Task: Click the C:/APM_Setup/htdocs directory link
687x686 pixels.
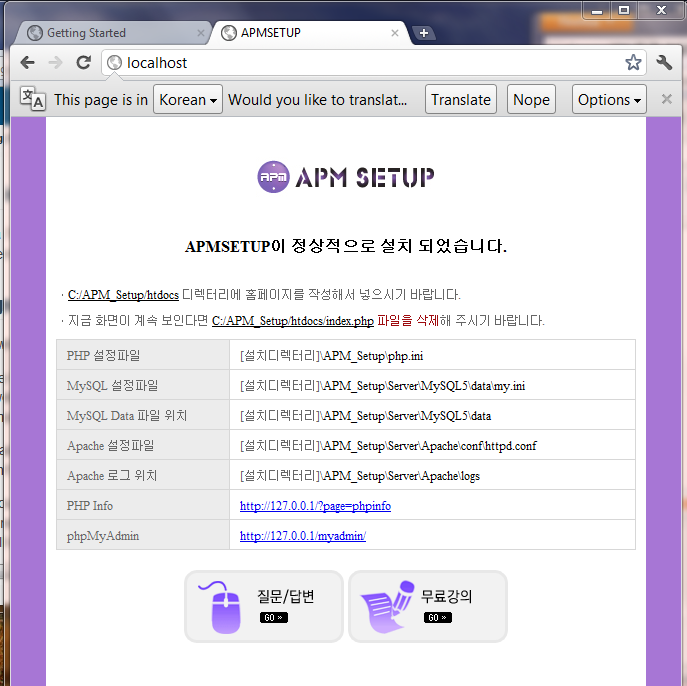Action: coord(123,295)
